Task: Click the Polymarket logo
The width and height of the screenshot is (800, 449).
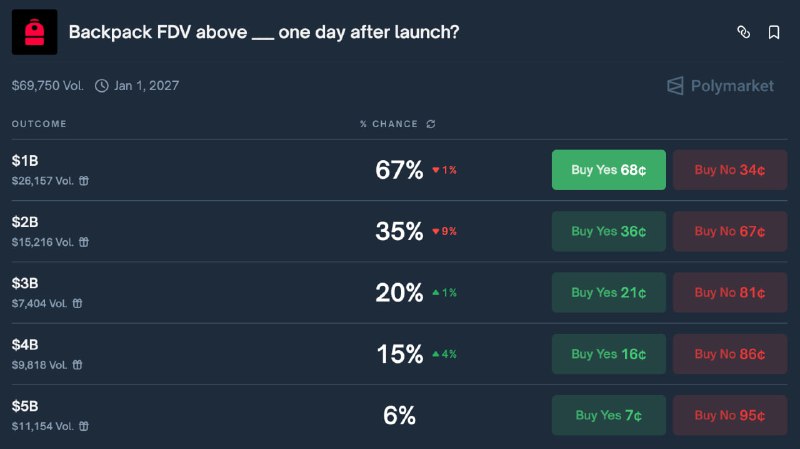Action: [720, 86]
